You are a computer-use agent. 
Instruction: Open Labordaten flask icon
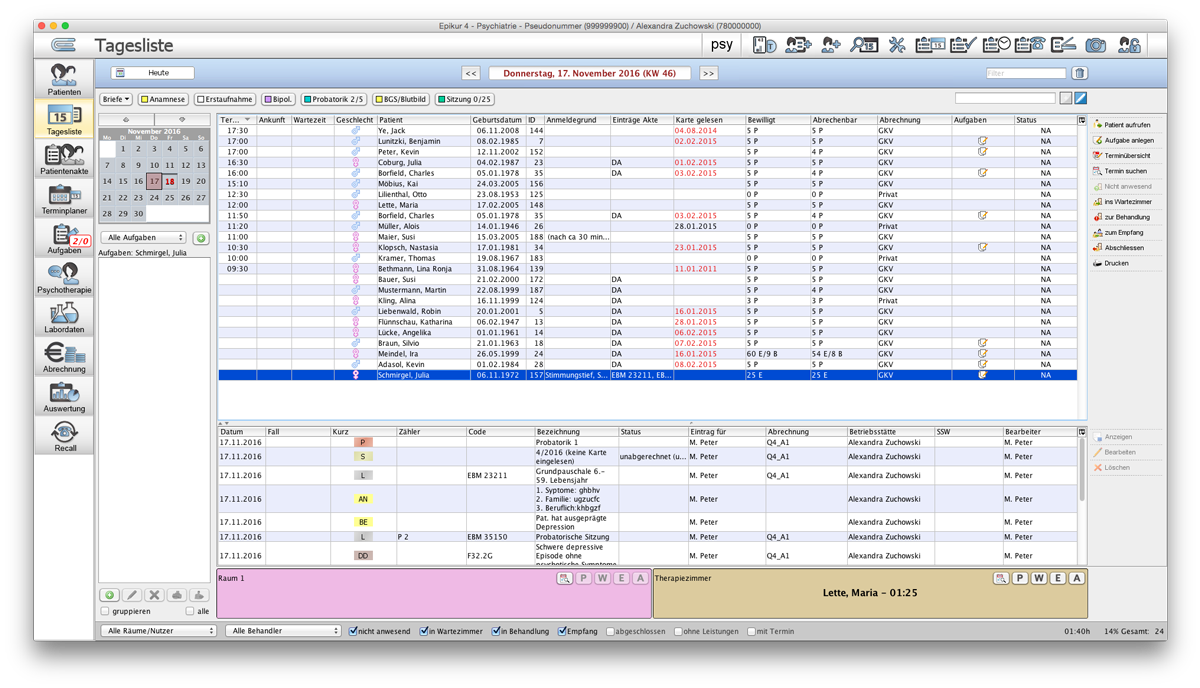point(64,318)
